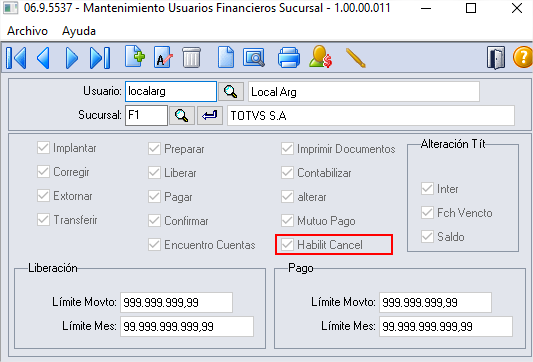Toggle the Imprimir Documentos checkbox
The height and width of the screenshot is (362, 533).
click(x=287, y=149)
